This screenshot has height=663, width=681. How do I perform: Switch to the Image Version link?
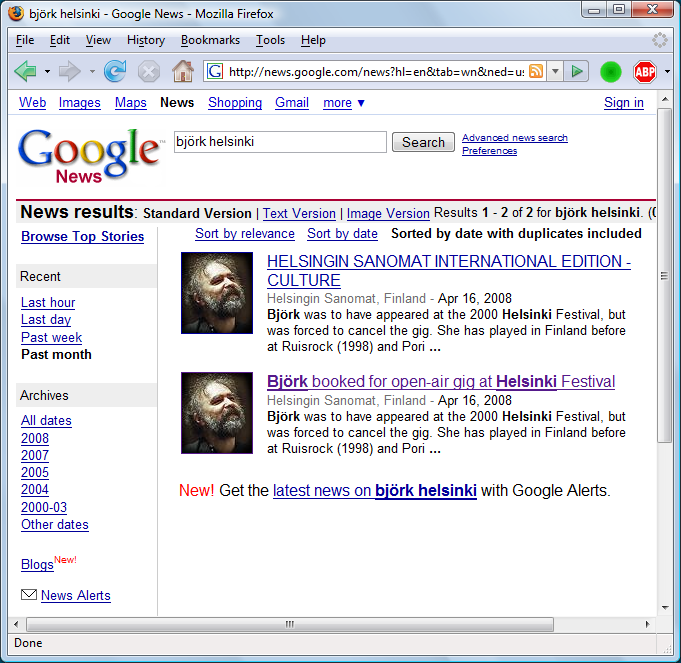[x=388, y=213]
